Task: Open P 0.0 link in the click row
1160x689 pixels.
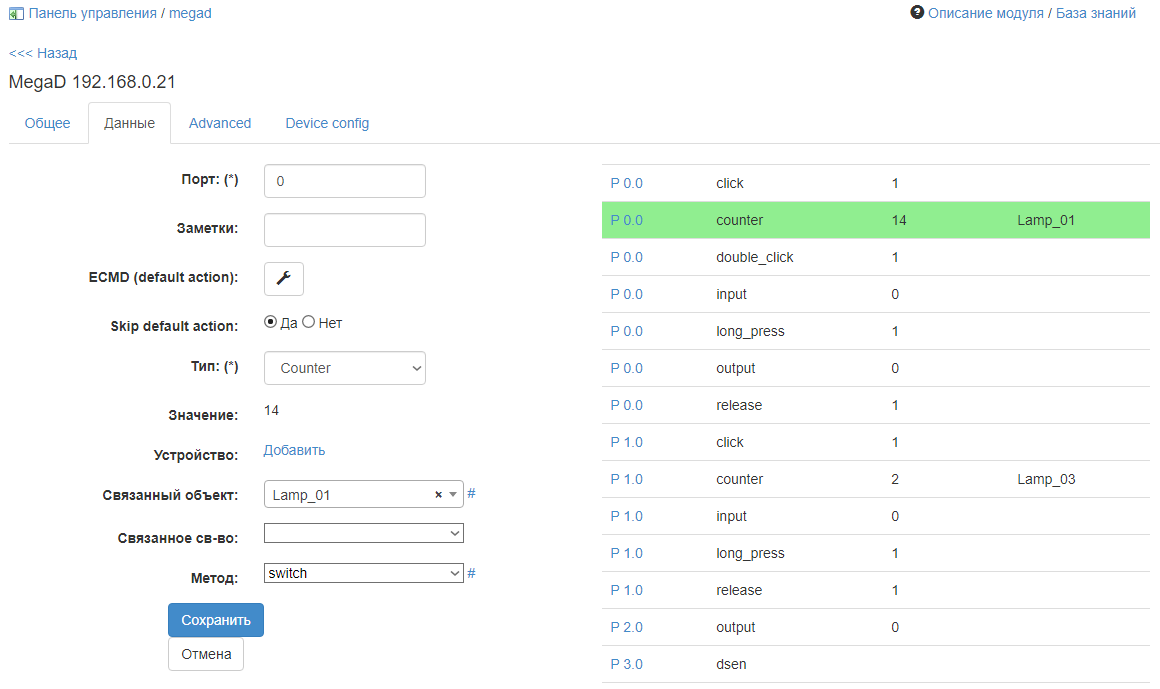Action: tap(627, 183)
